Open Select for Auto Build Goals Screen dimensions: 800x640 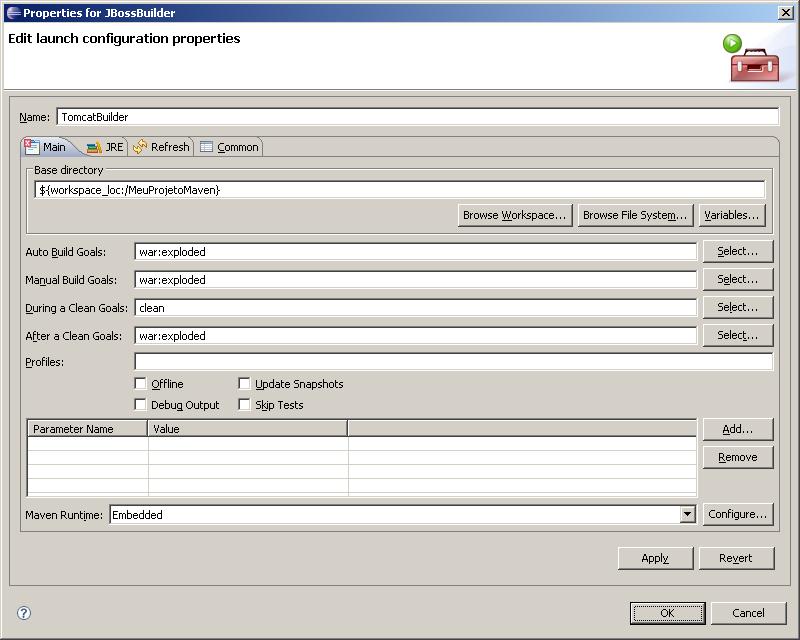pyautogui.click(x=738, y=251)
